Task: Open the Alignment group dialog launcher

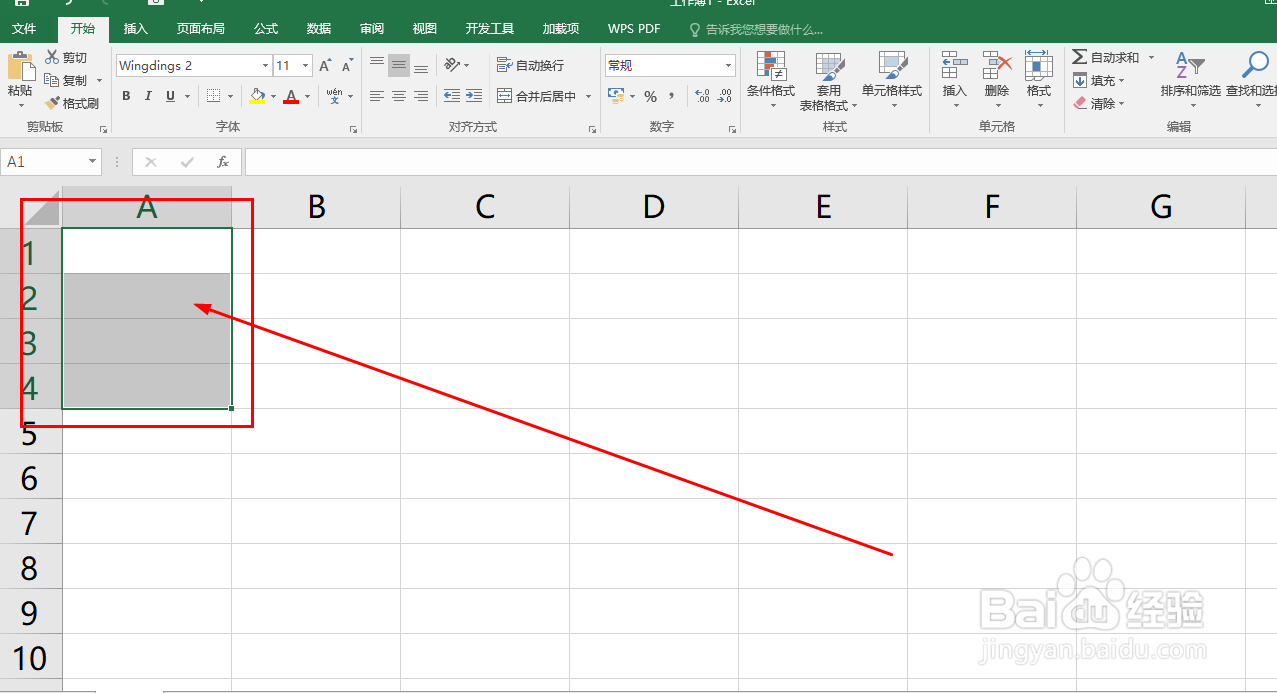Action: (x=592, y=129)
